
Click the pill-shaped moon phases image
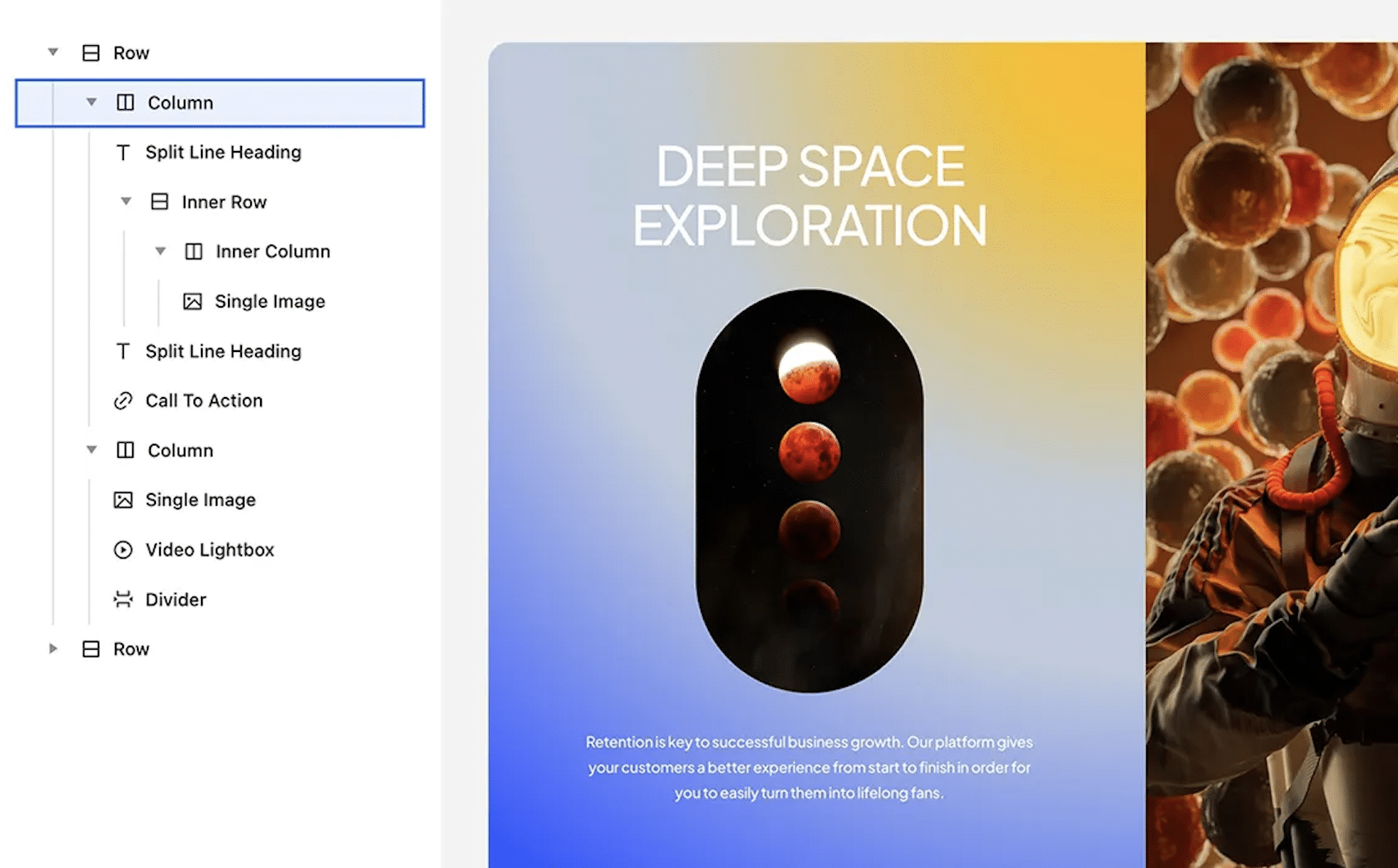(810, 491)
